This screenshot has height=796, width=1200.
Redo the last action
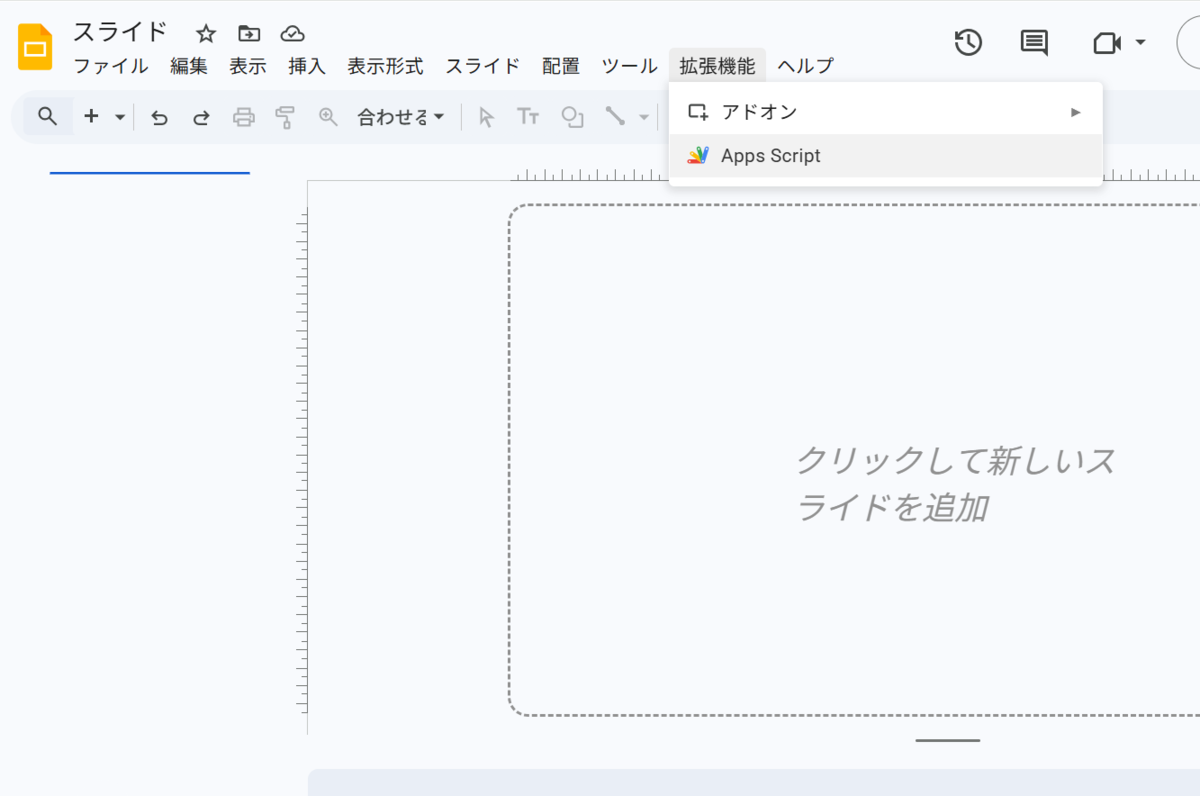201,117
